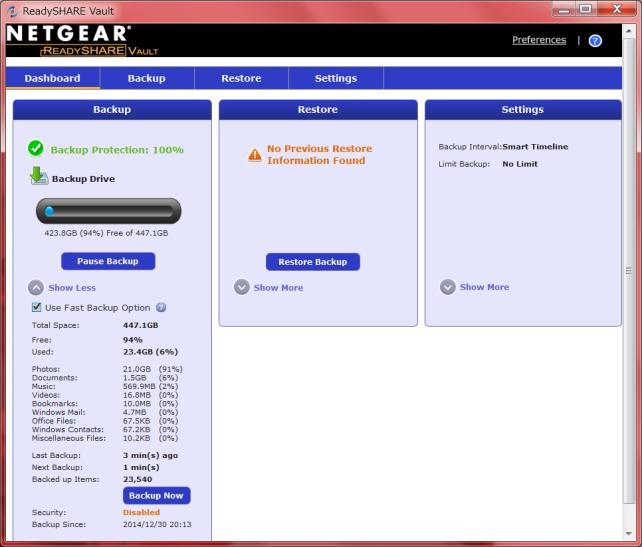Open the Settings tab

pyautogui.click(x=336, y=78)
